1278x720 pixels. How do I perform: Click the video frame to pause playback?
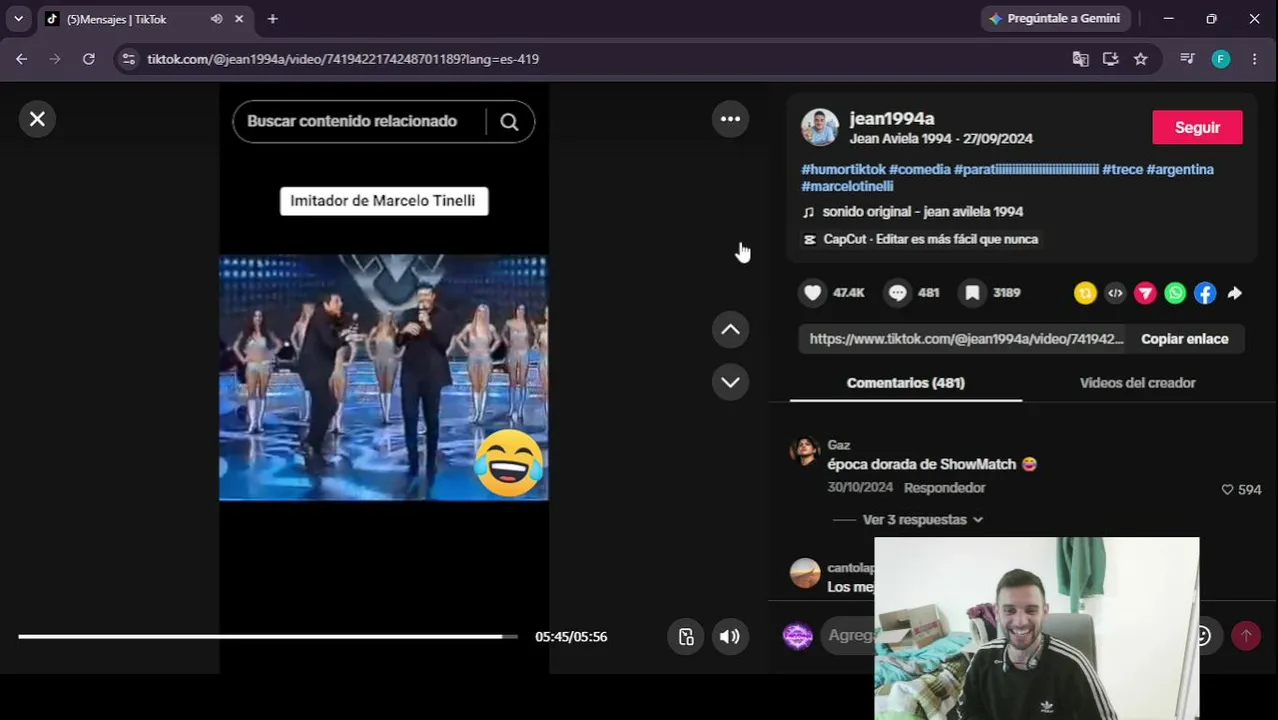[384, 377]
